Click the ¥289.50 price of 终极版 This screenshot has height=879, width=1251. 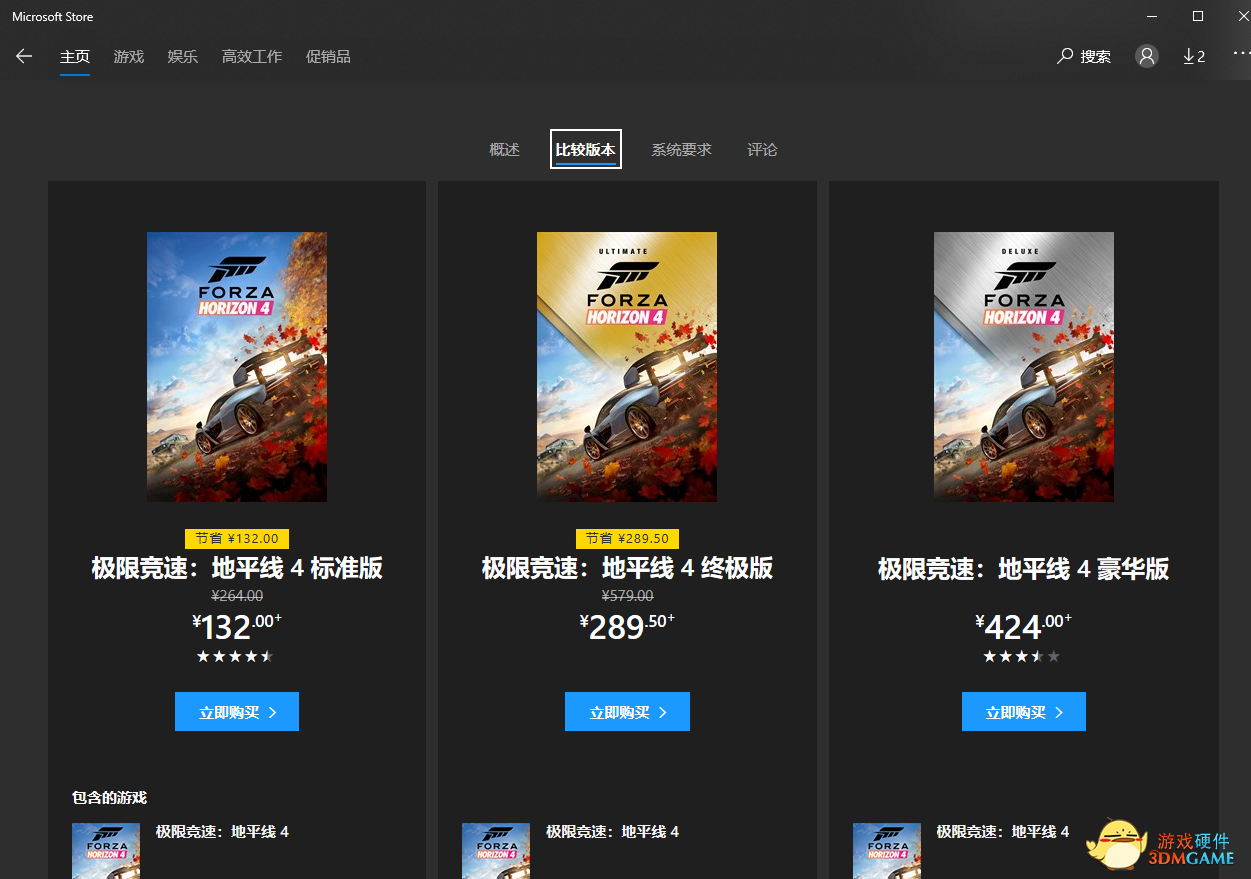pos(627,627)
